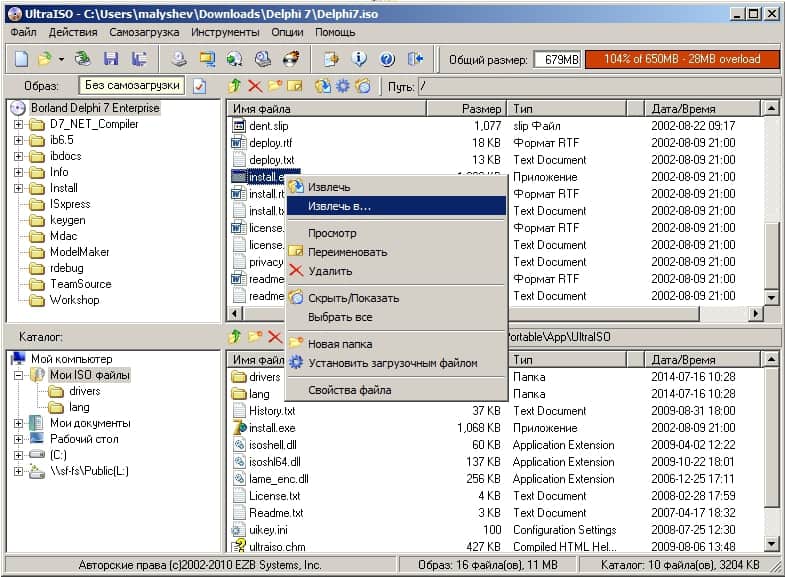This screenshot has height=577, width=785.
Task: Collapse the Мои ISO файлы node
Action: (x=19, y=375)
